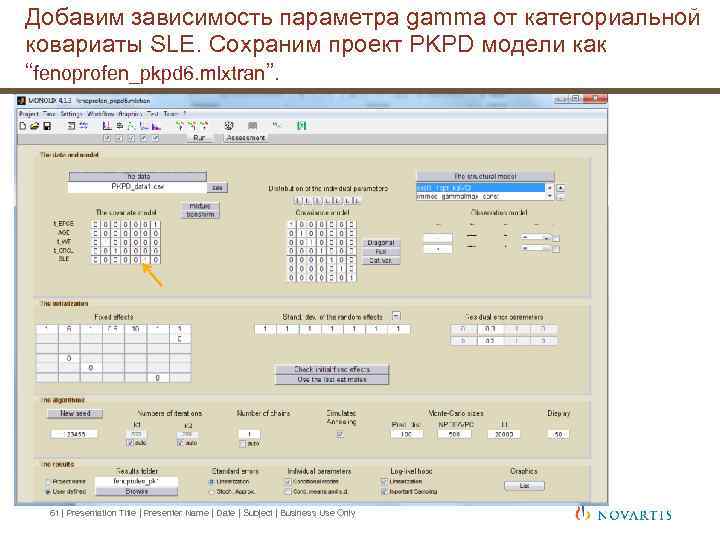Viewport: 720px width, 540px height.
Task: Click the mixture button above transform
Action: [200, 206]
